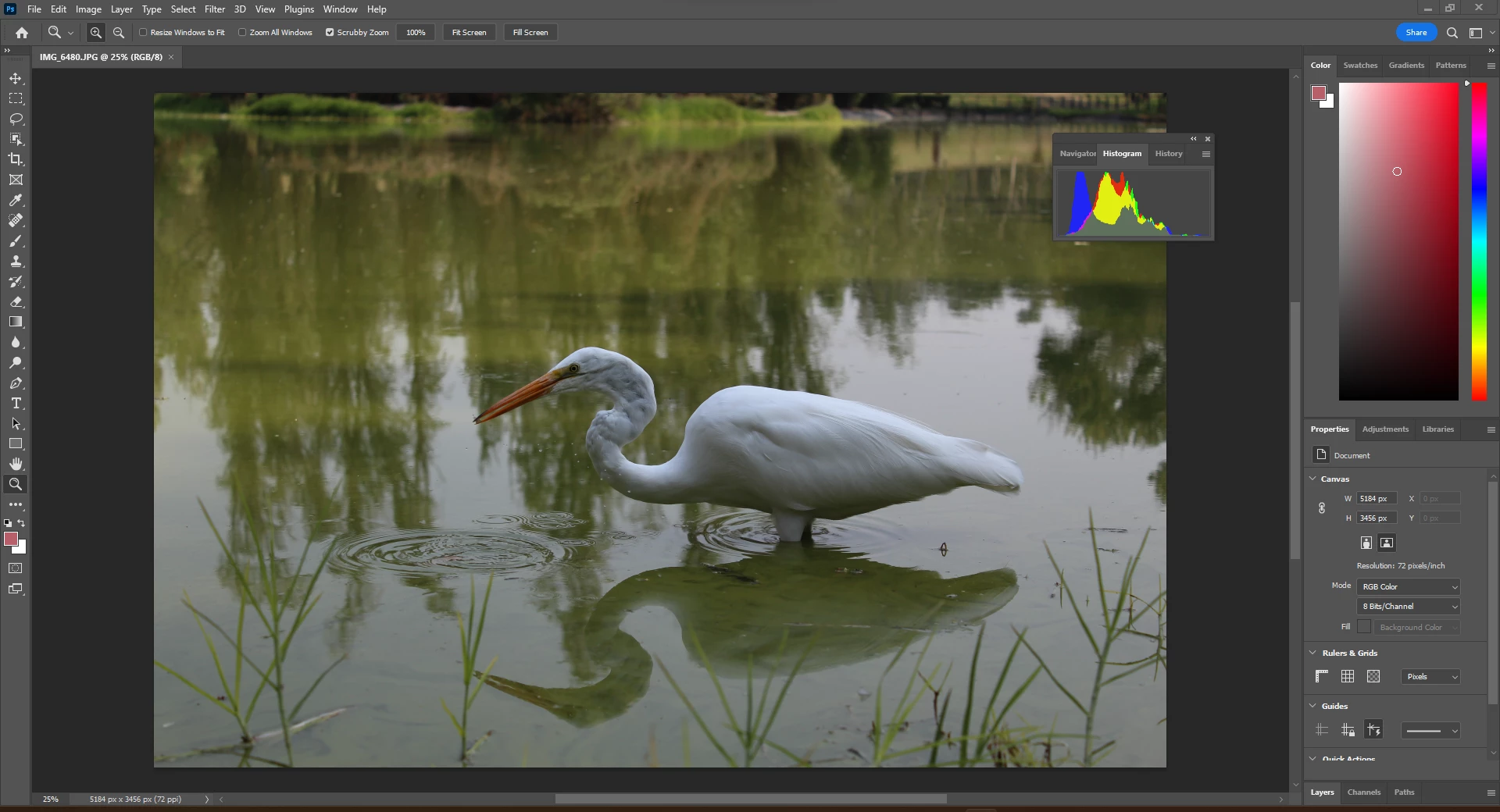Toggle the grid display in Properties
1500x812 pixels.
point(1348,676)
